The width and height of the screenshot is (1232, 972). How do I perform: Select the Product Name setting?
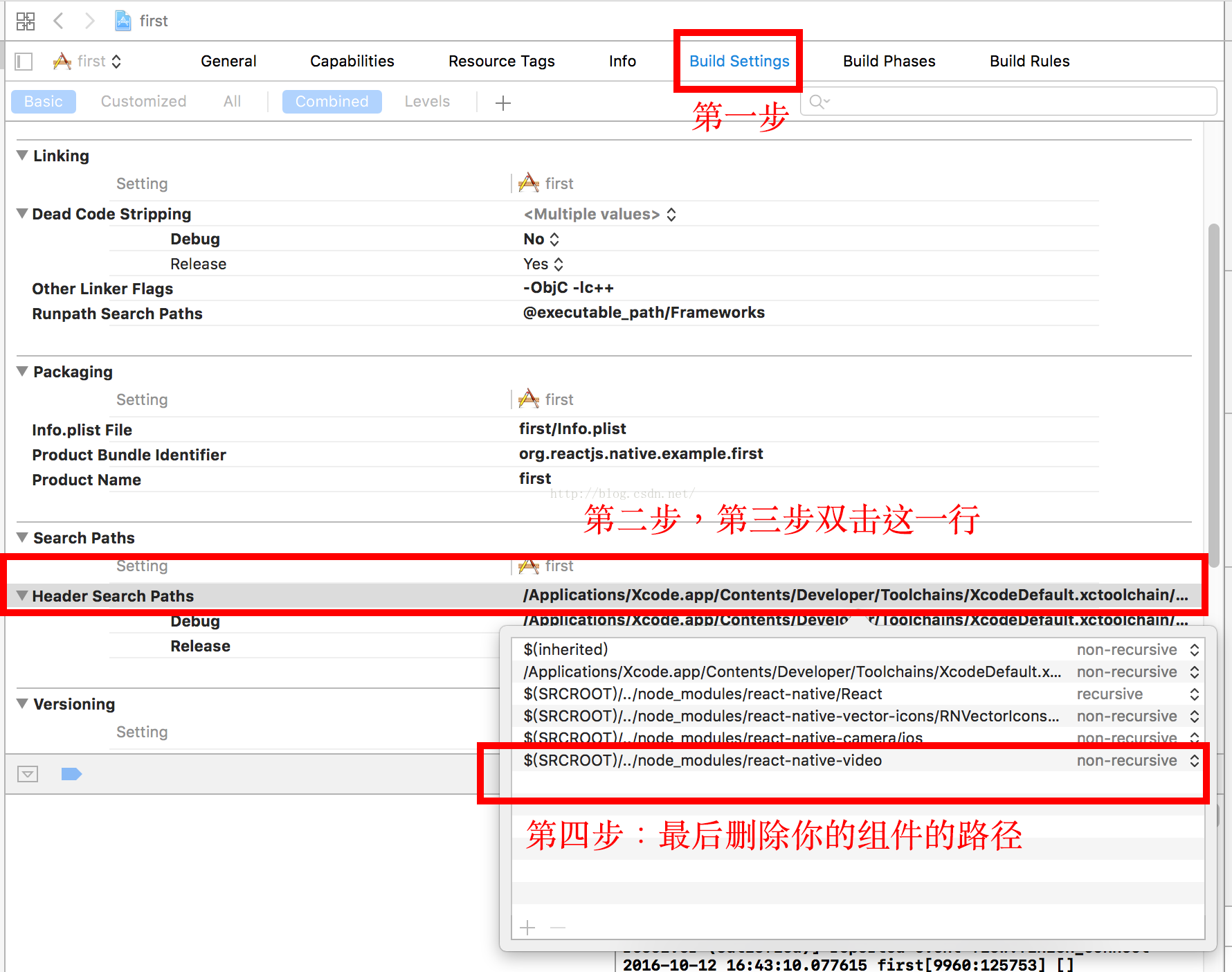coord(565,480)
